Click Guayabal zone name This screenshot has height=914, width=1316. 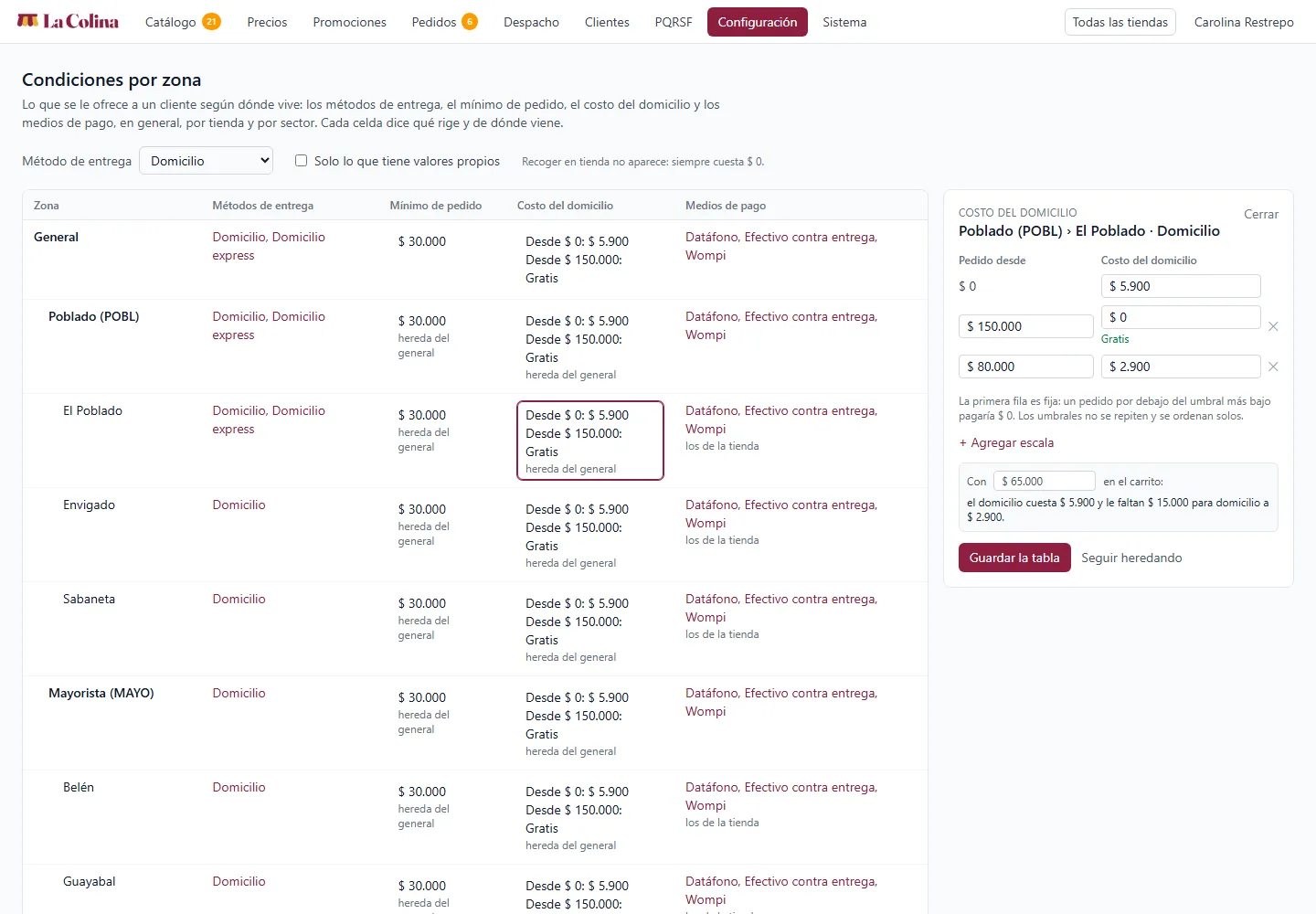coord(89,881)
